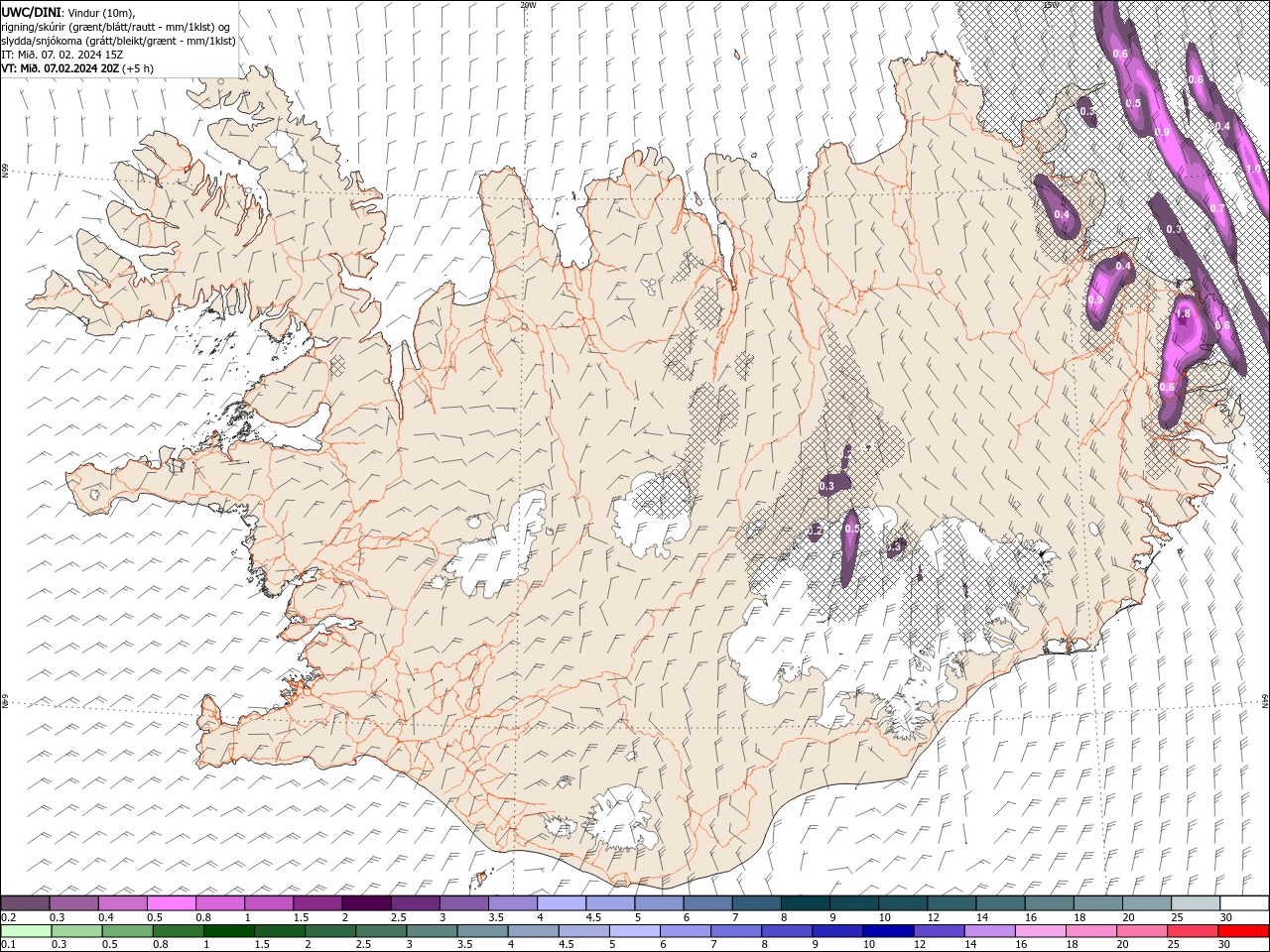Click the 'slydda/snjókoma' legend description line

click(x=118, y=41)
